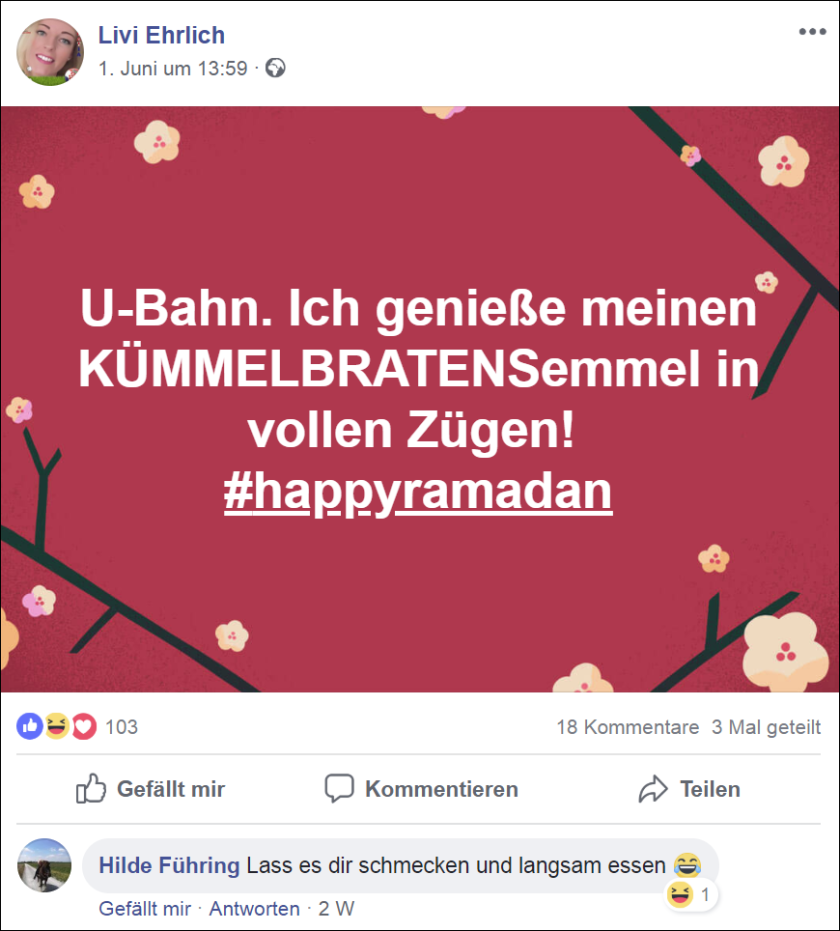
Task: Click the blue thumbs-up reaction icon
Action: pyautogui.click(x=30, y=726)
